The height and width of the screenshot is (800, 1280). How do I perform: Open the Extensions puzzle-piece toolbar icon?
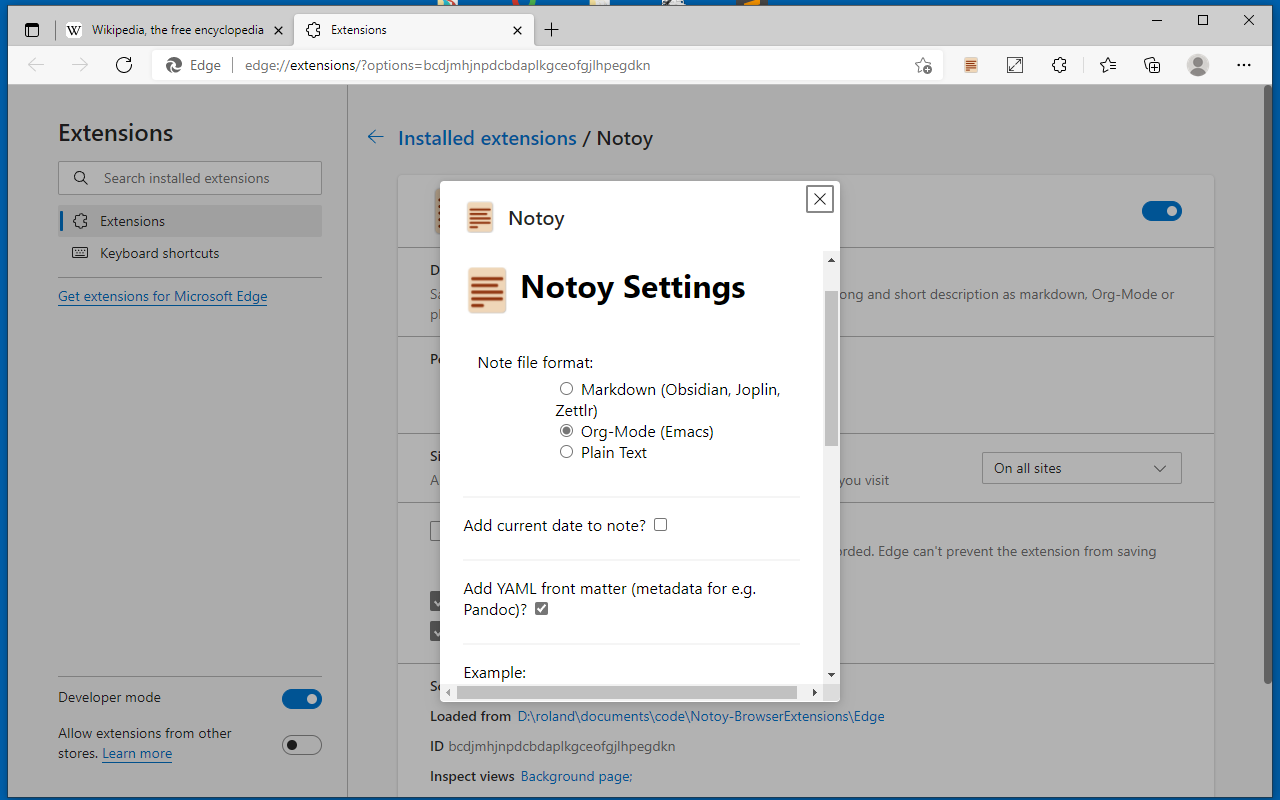pyautogui.click(x=1060, y=65)
